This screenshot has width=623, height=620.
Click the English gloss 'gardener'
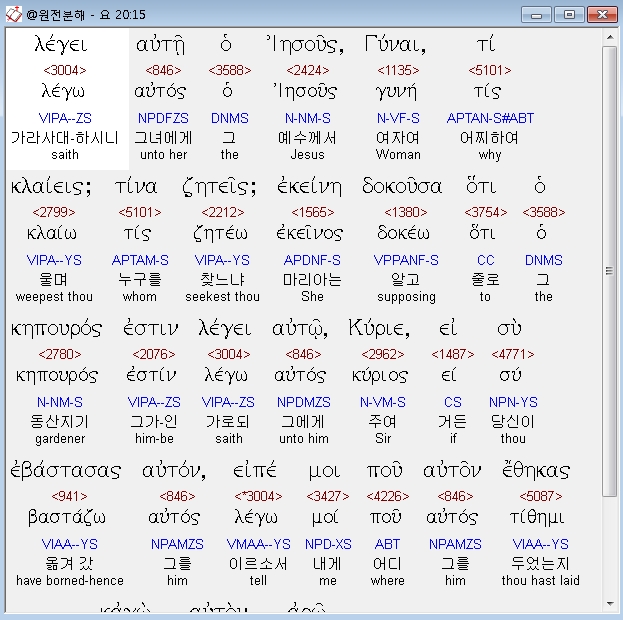pos(60,439)
